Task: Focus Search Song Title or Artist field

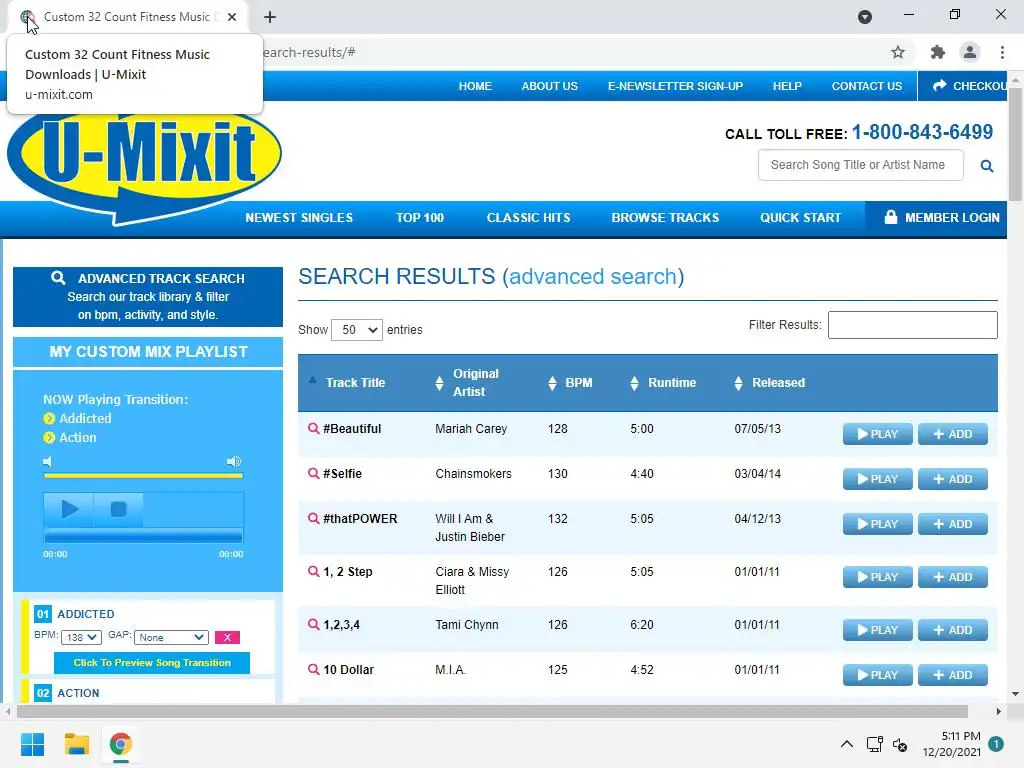Action: [x=860, y=165]
